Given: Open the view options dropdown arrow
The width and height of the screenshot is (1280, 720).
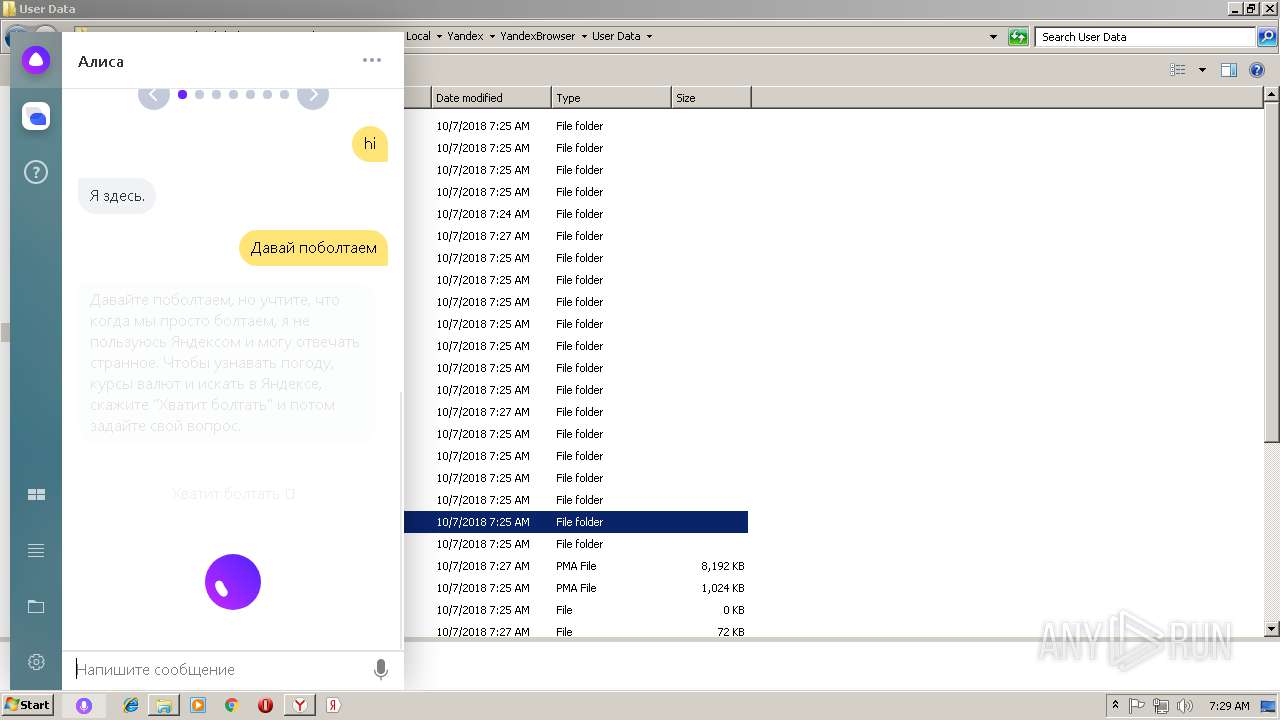Looking at the screenshot, I should [x=1202, y=70].
